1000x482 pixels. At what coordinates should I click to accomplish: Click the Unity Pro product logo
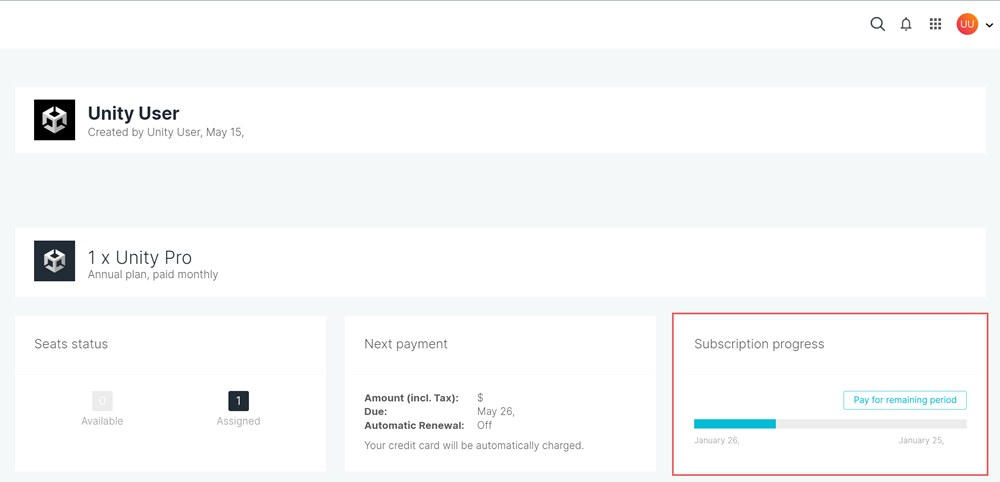click(54, 261)
